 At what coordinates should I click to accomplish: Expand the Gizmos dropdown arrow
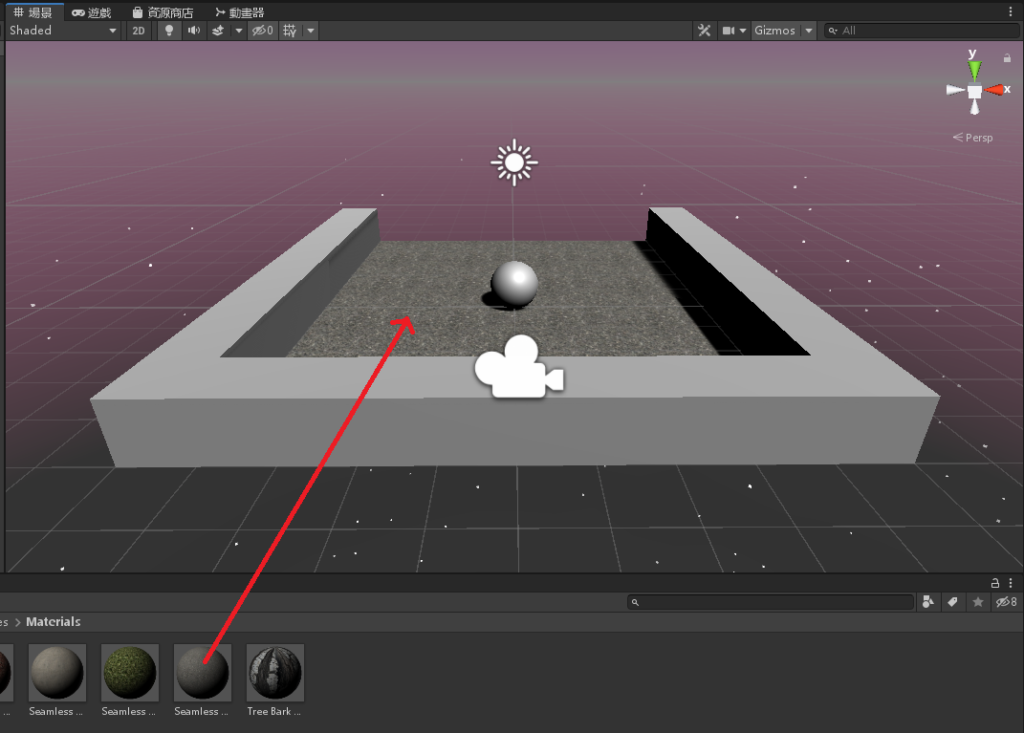click(x=809, y=31)
